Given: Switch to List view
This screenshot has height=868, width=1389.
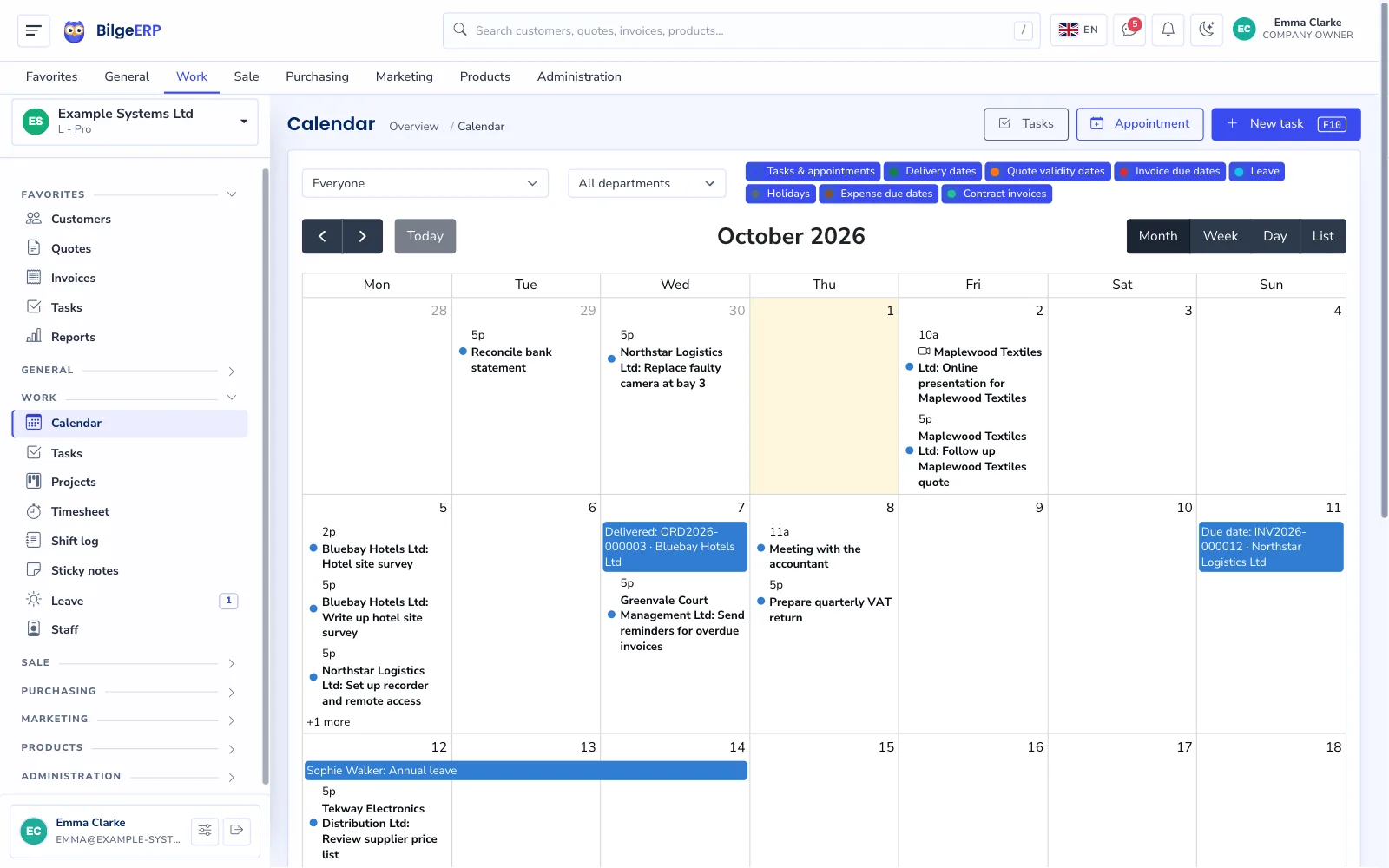Looking at the screenshot, I should pos(1323,236).
